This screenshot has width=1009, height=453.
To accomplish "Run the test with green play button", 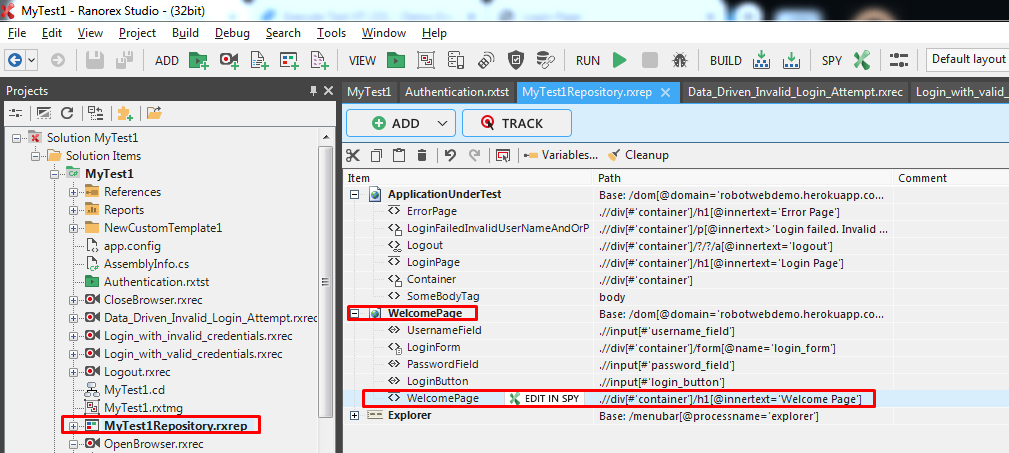I will pos(620,60).
